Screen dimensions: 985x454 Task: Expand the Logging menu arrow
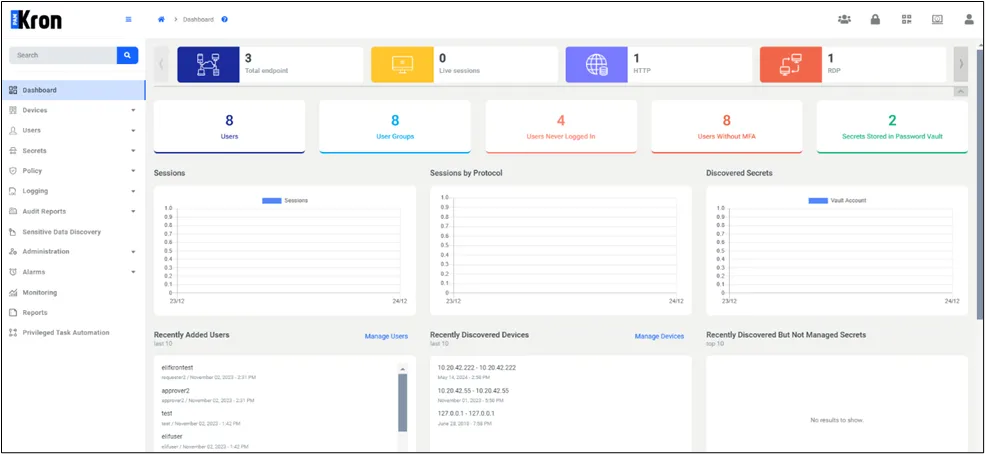coord(133,191)
